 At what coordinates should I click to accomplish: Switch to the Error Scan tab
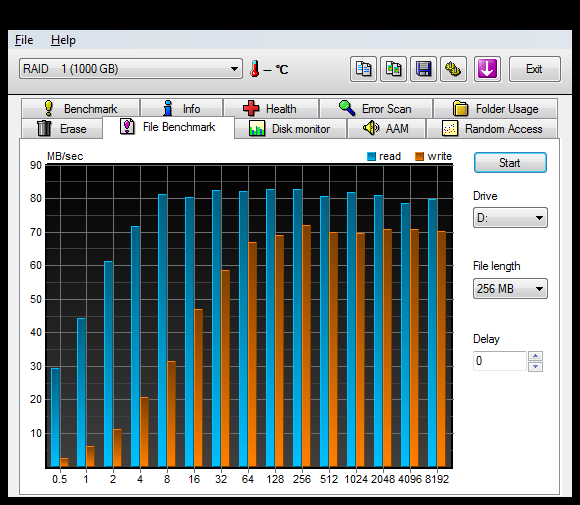376,108
